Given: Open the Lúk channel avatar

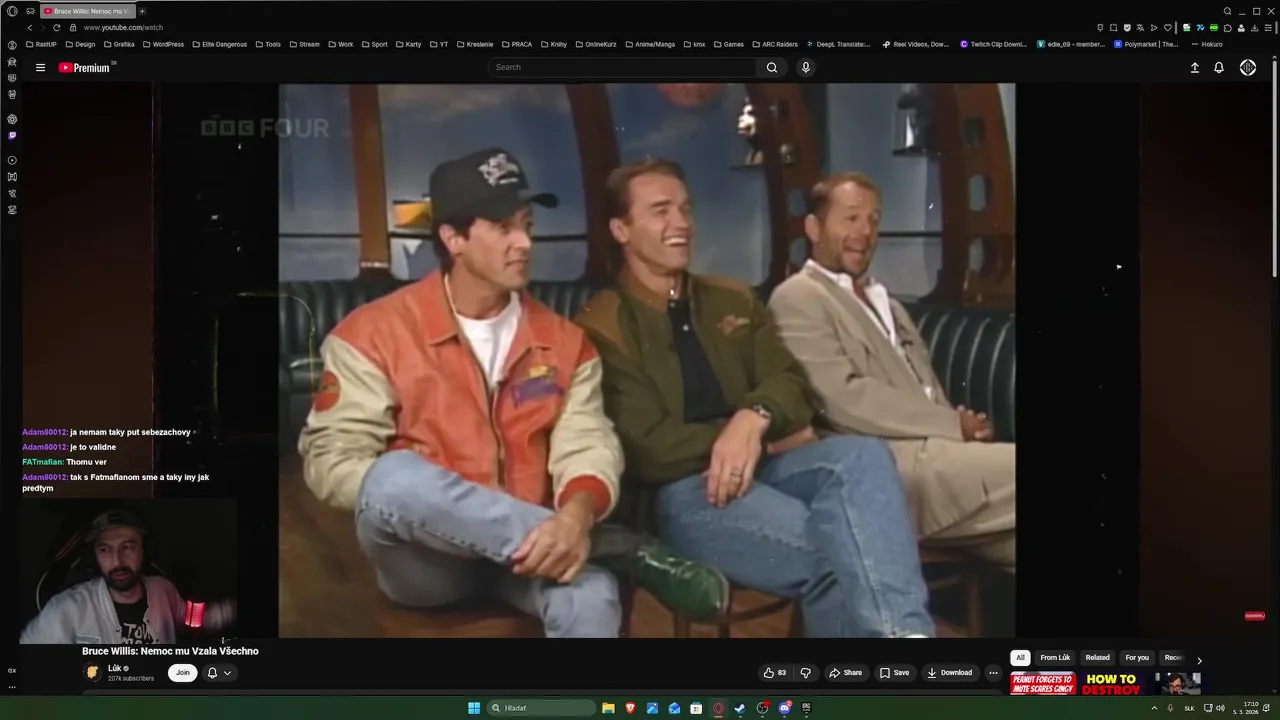Looking at the screenshot, I should coord(92,672).
